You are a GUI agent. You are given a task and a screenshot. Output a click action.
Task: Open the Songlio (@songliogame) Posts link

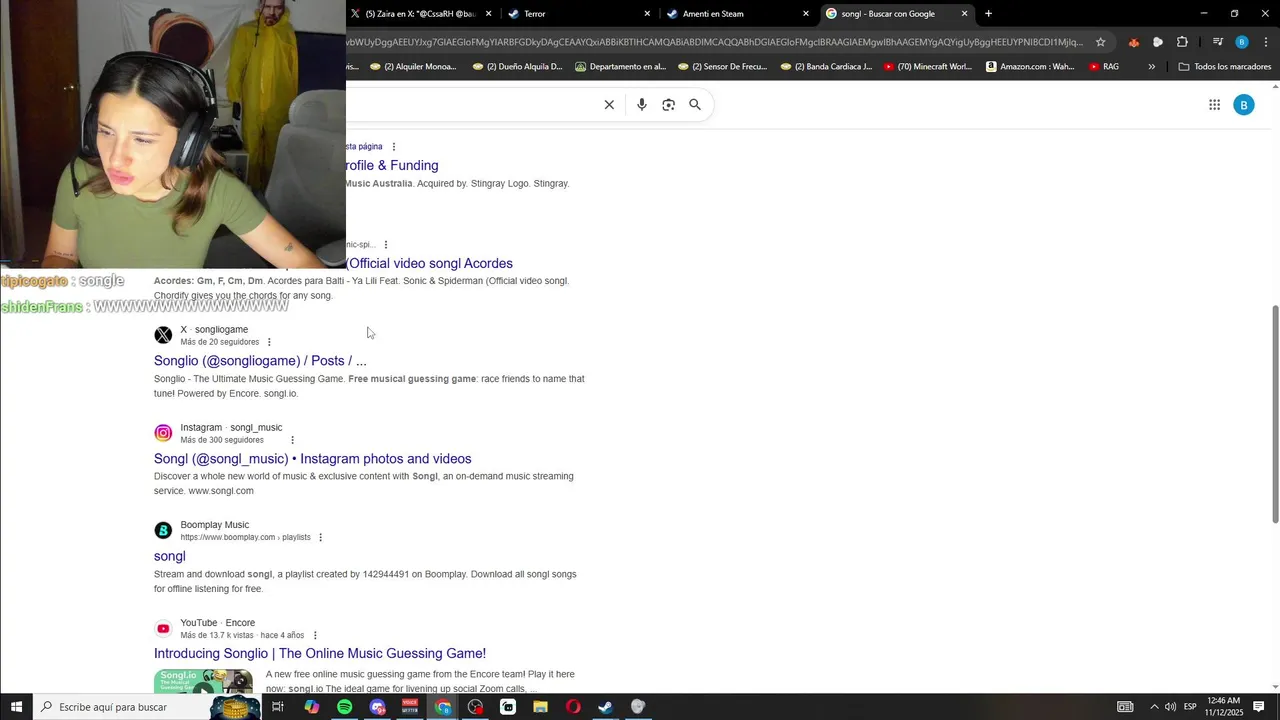coord(260,361)
